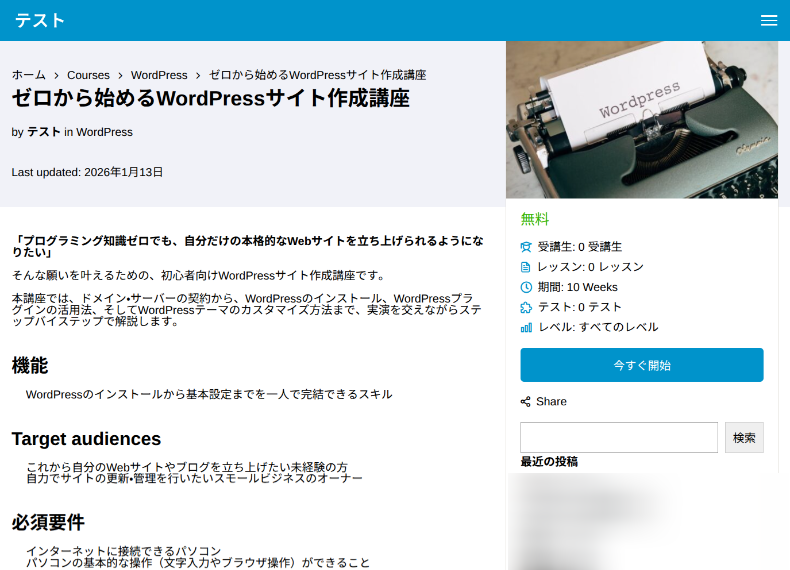Image resolution: width=790 pixels, height=570 pixels.
Task: Click the share icon
Action: (525, 402)
